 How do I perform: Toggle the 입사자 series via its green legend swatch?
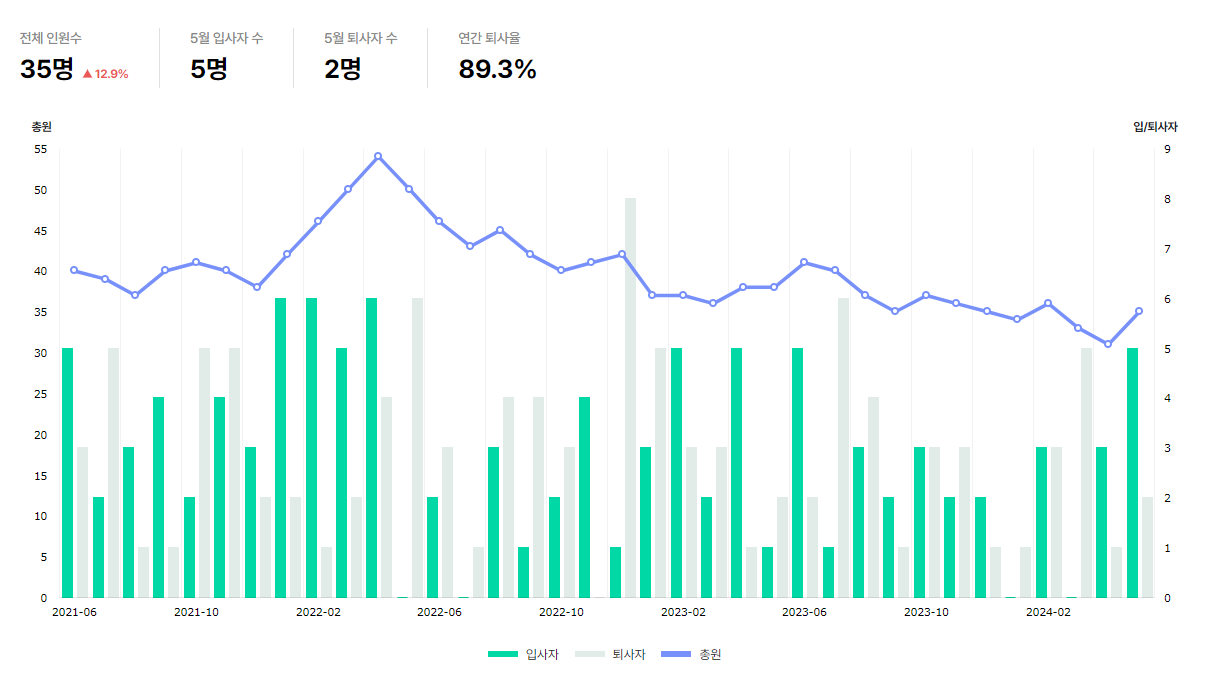[503, 654]
